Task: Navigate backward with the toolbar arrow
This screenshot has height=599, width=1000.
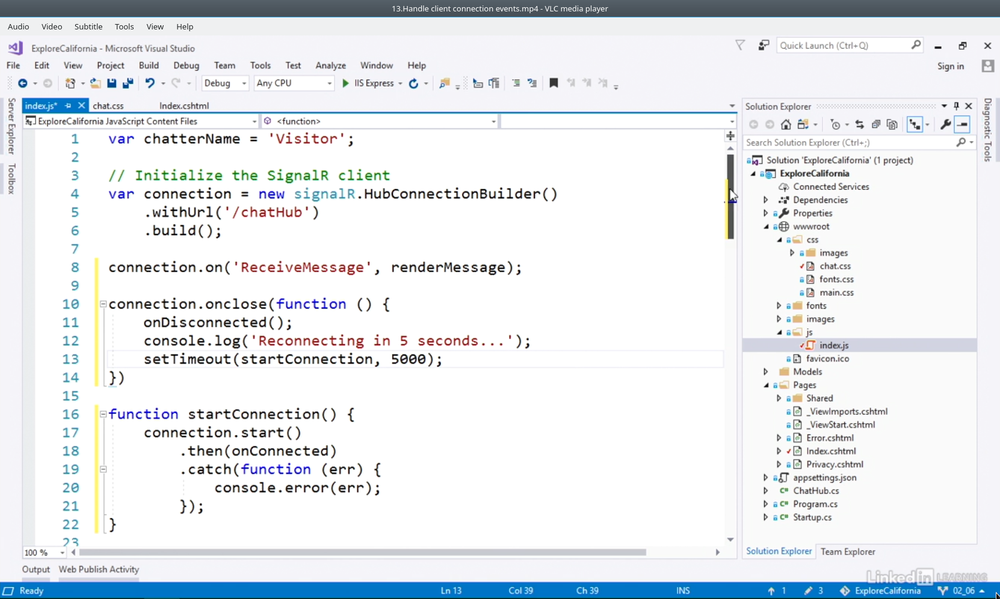Action: coord(22,84)
